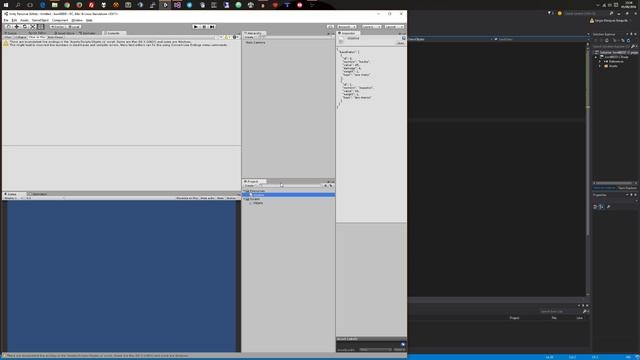Open the Edit menu in Unity
The height and width of the screenshot is (360, 640).
tap(14, 20)
